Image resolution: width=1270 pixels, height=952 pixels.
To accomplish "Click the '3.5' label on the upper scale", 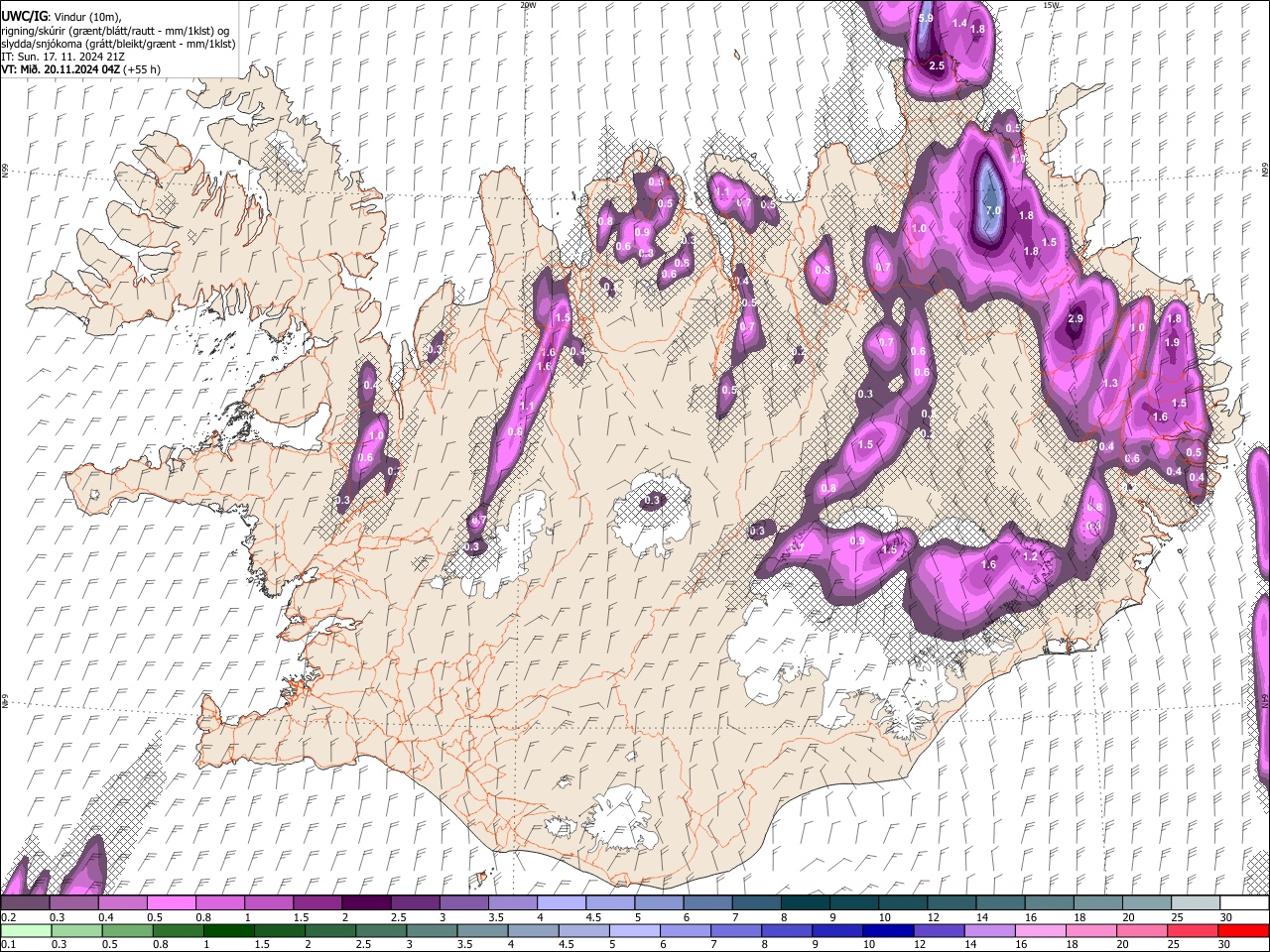I will click(496, 917).
